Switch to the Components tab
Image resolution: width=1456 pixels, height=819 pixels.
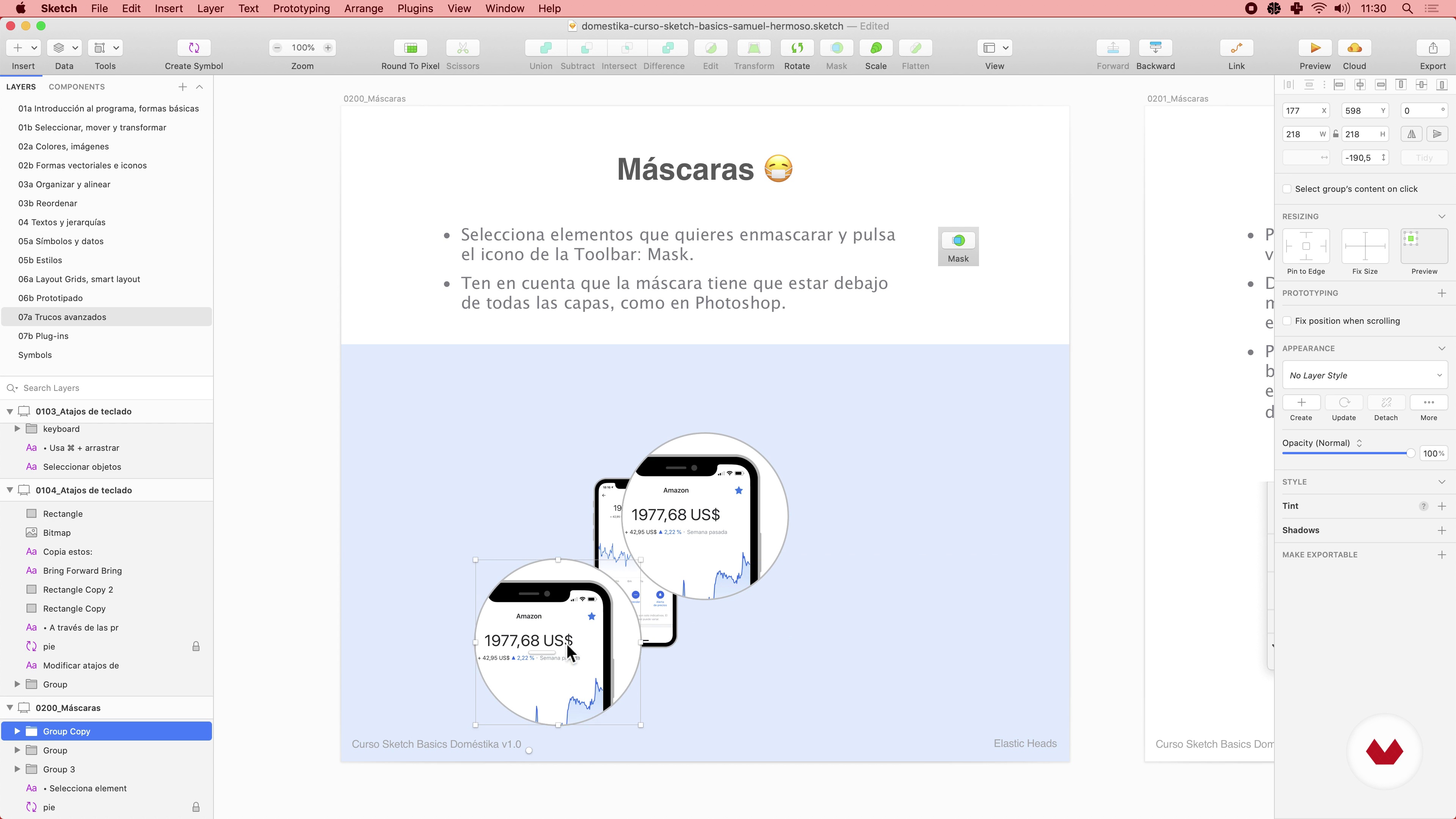pyautogui.click(x=76, y=86)
